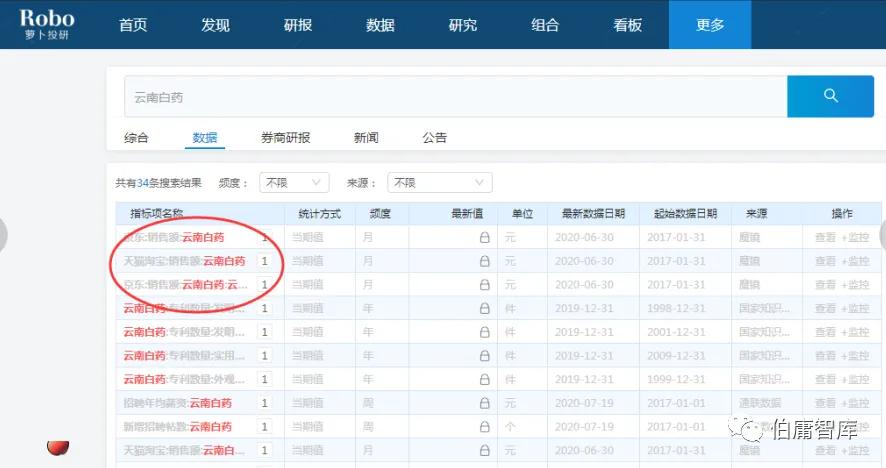
Task: Open the 频度 dropdown
Action: [294, 183]
